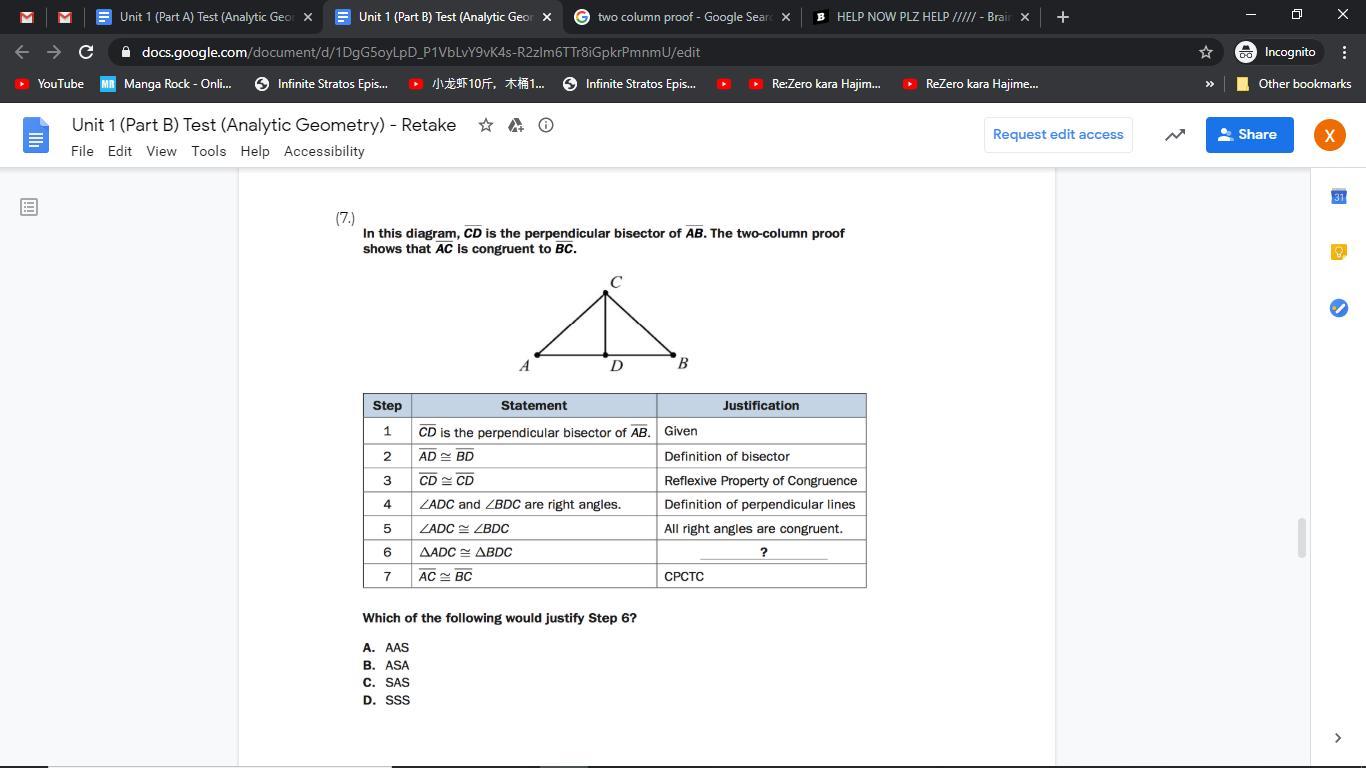Click the CPCTC justification cell
This screenshot has width=1366, height=768.
tap(761, 576)
